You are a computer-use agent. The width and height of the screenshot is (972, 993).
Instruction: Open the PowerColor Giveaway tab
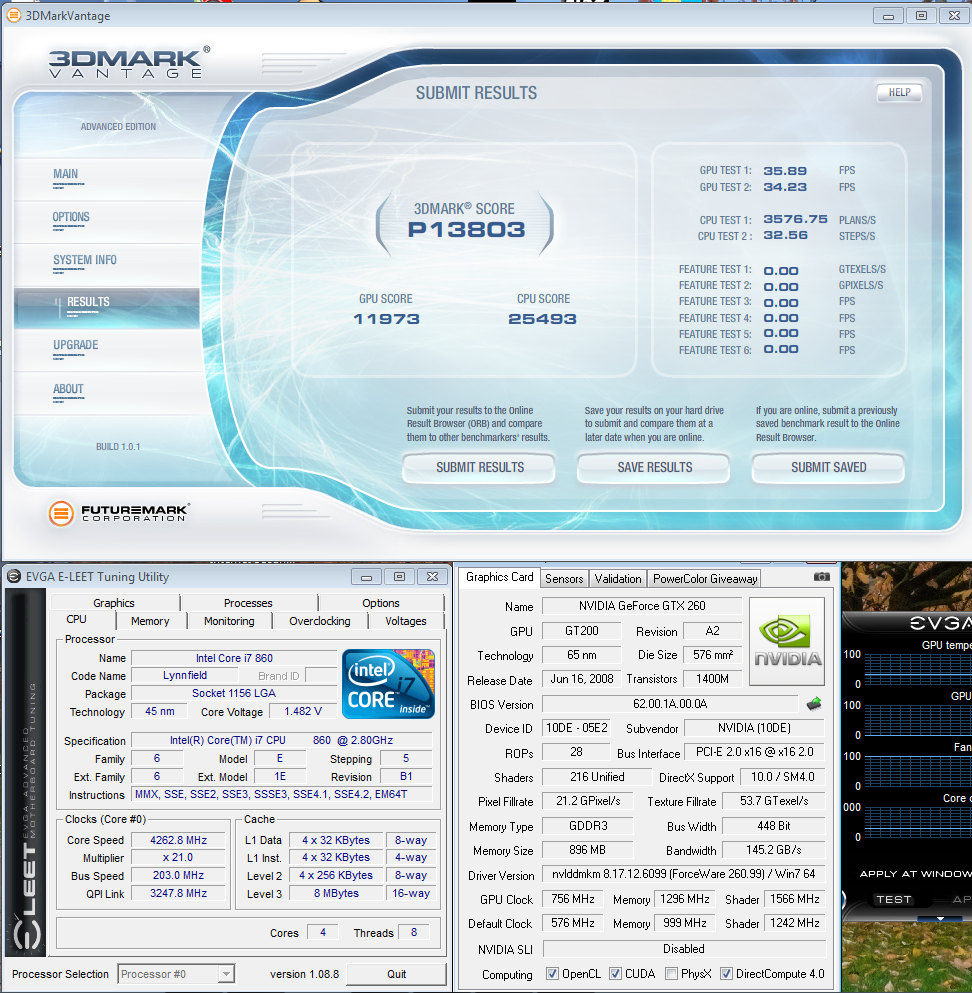705,579
